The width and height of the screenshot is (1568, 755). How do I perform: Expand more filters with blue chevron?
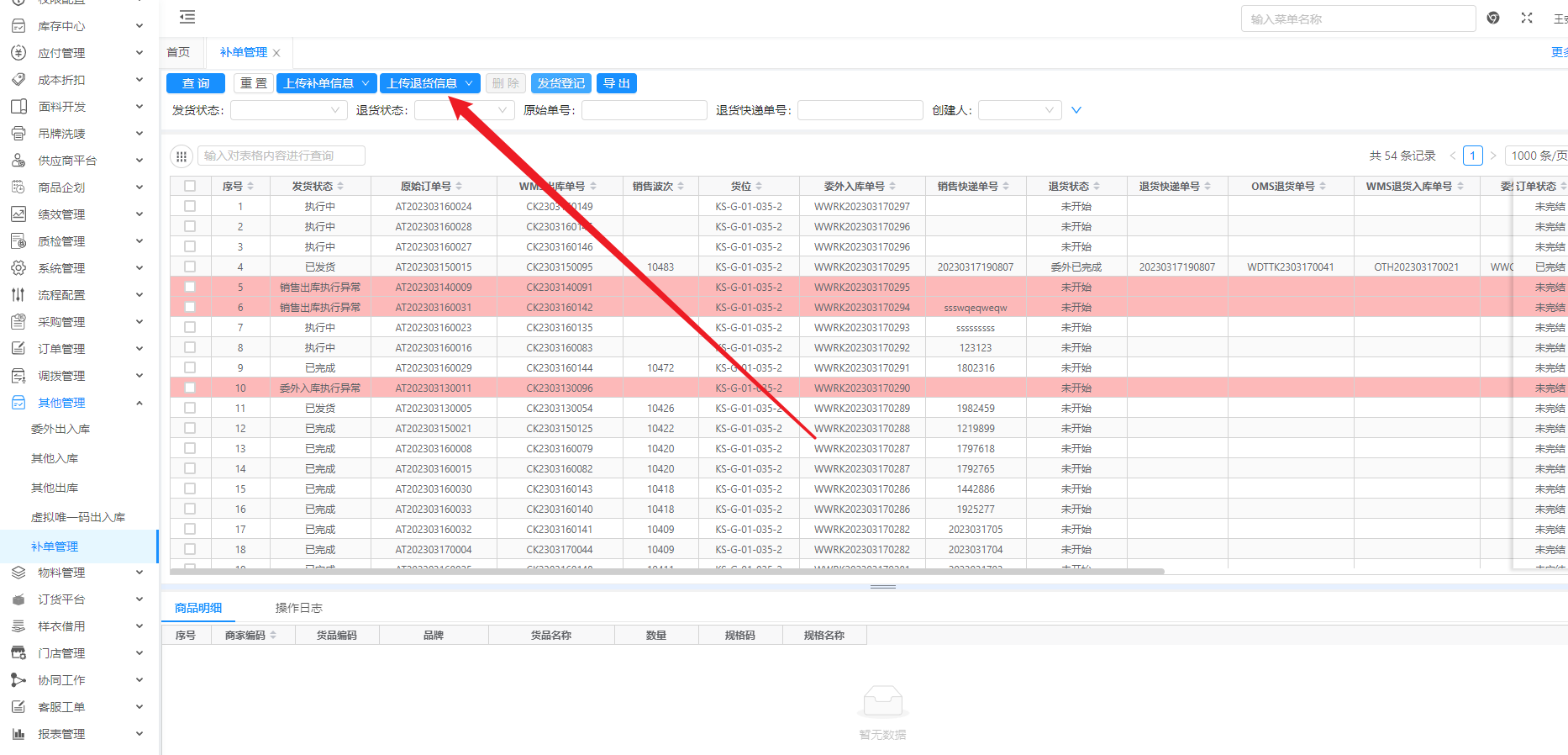point(1076,110)
